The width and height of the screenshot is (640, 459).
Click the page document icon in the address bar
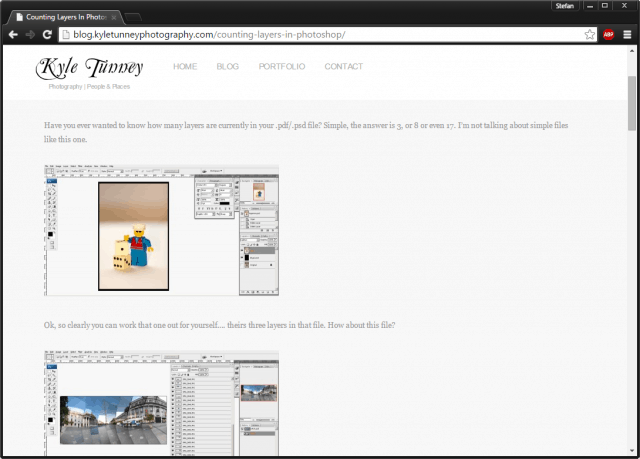(x=65, y=35)
